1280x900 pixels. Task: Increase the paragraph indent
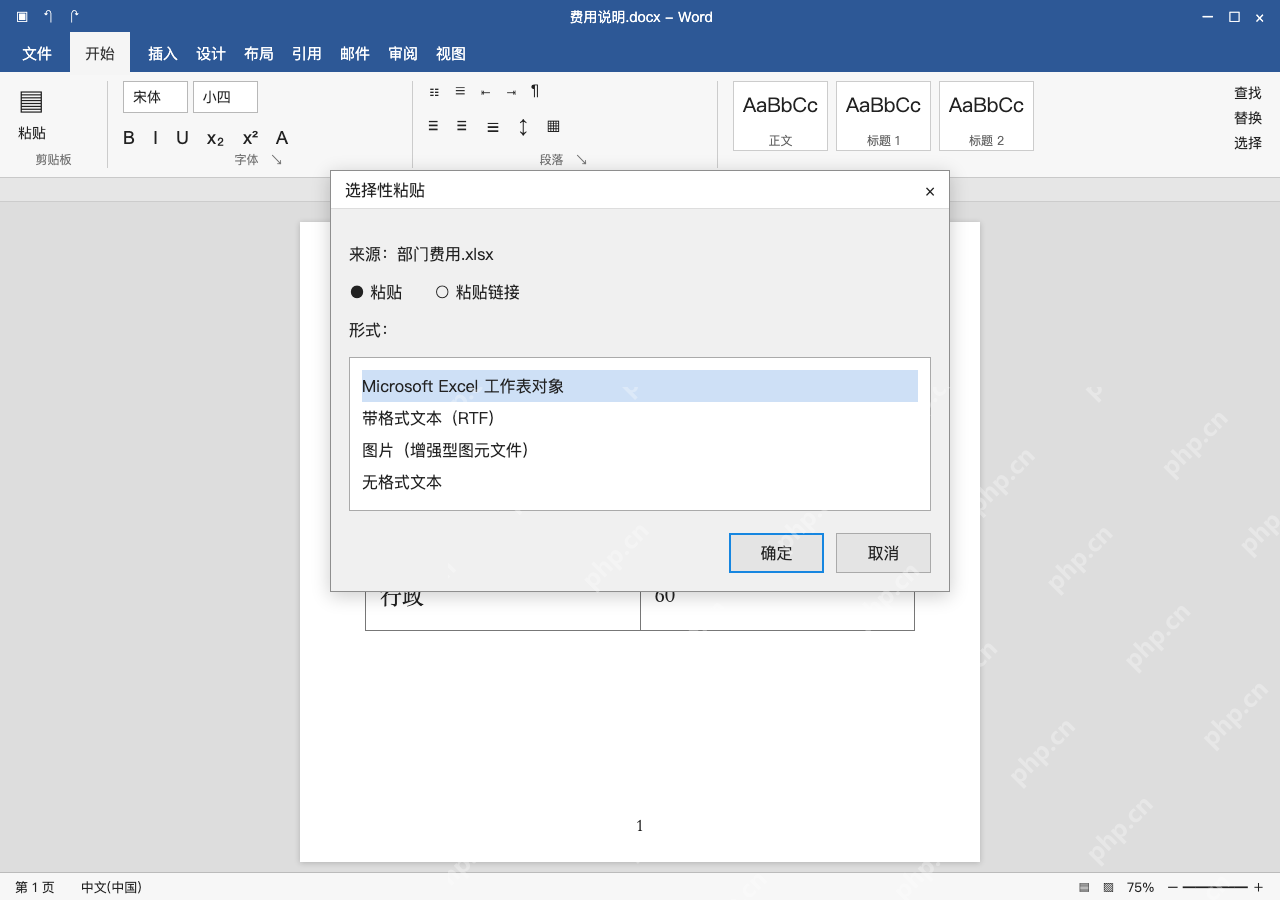511,92
